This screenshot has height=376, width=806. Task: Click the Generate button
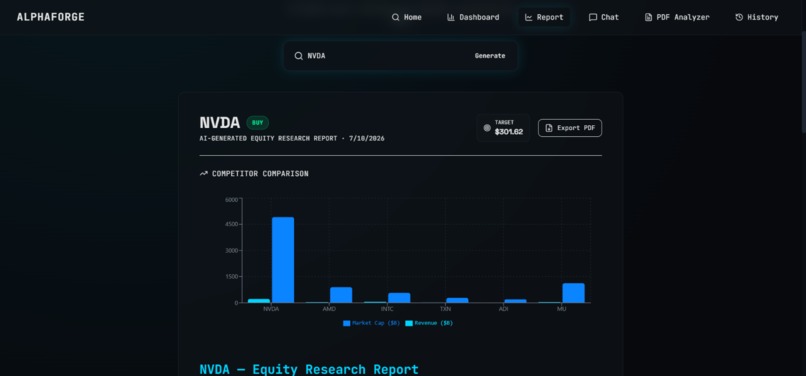(x=490, y=56)
